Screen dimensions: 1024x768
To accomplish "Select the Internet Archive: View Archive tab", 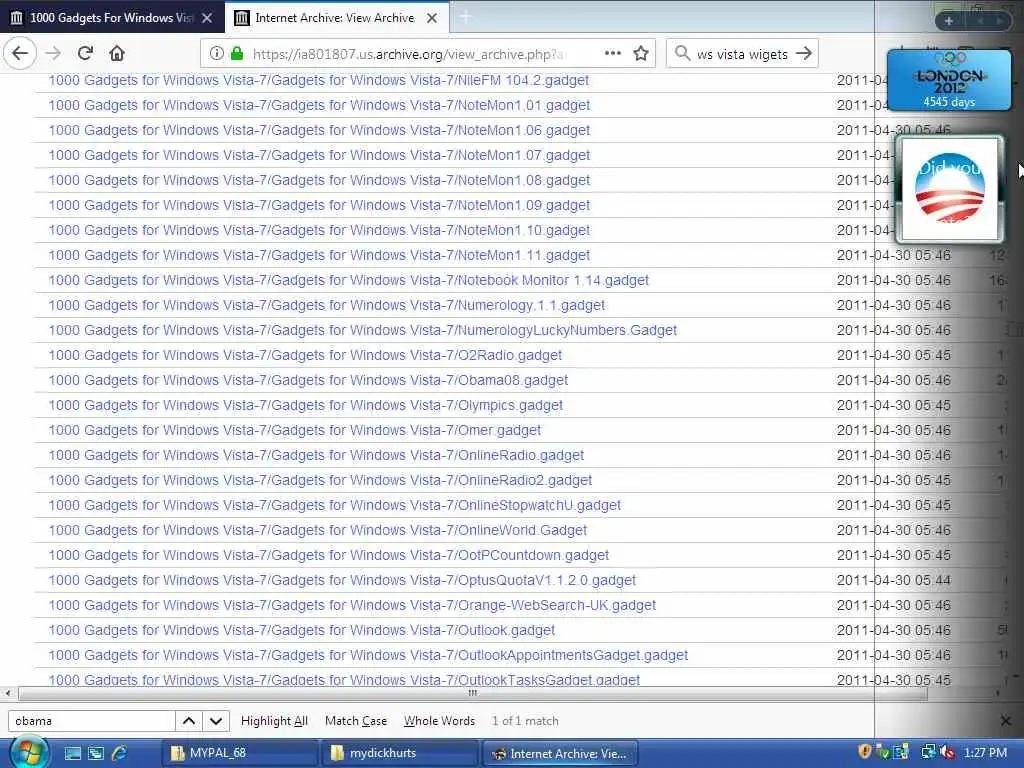I will [x=336, y=18].
